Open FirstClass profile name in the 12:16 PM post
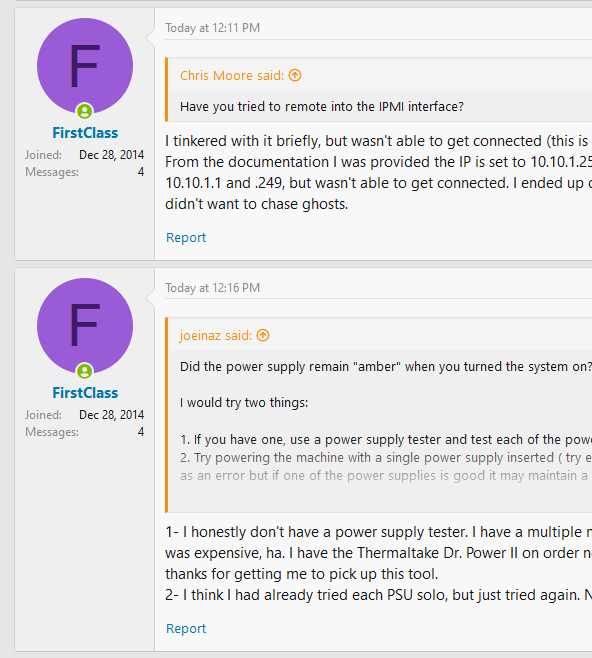Viewport: 592px width, 658px height. [x=85, y=393]
